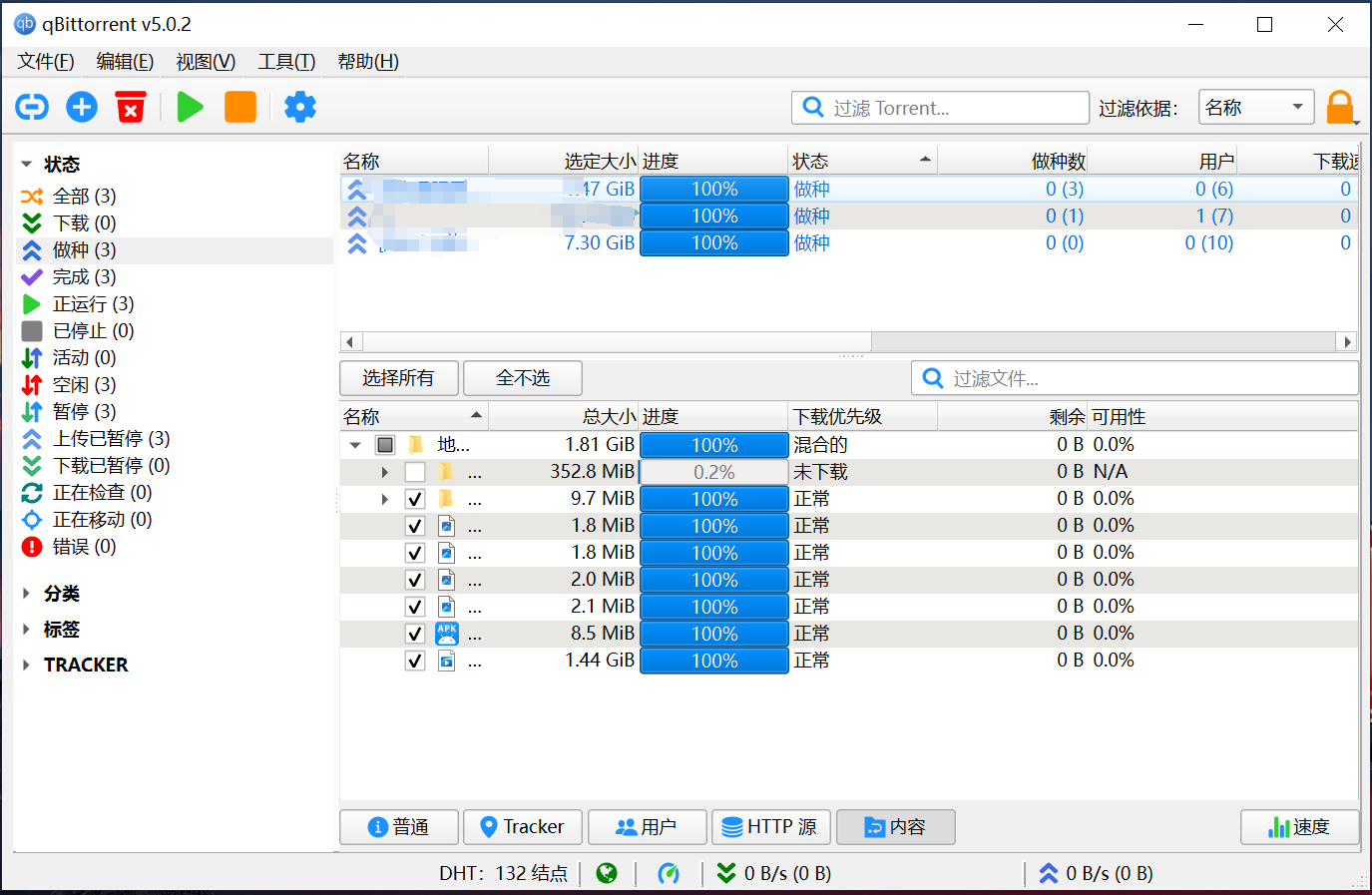Open options via the gear icon
1372x895 pixels.
(300, 107)
